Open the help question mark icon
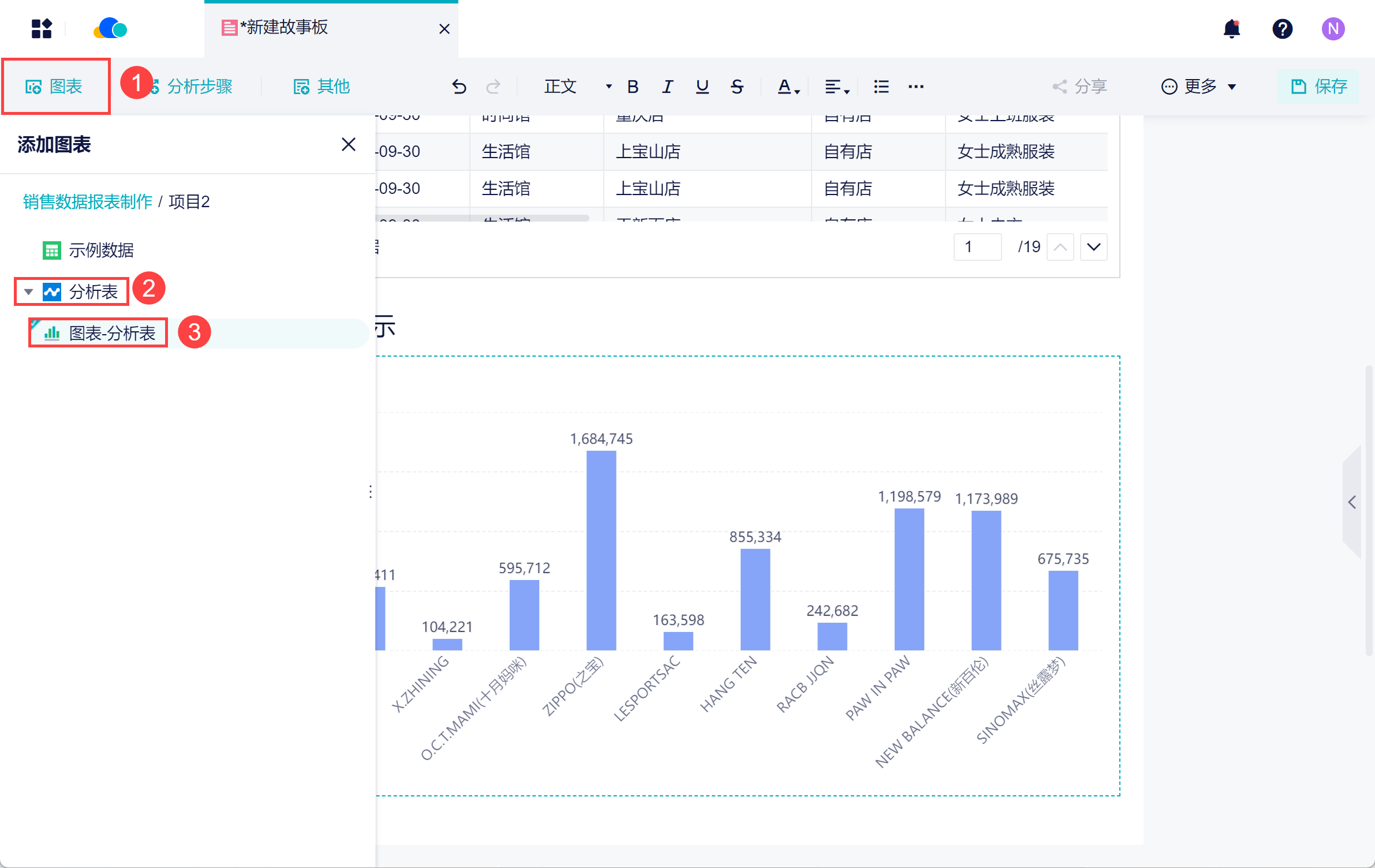The image size is (1375, 868). (x=1282, y=28)
